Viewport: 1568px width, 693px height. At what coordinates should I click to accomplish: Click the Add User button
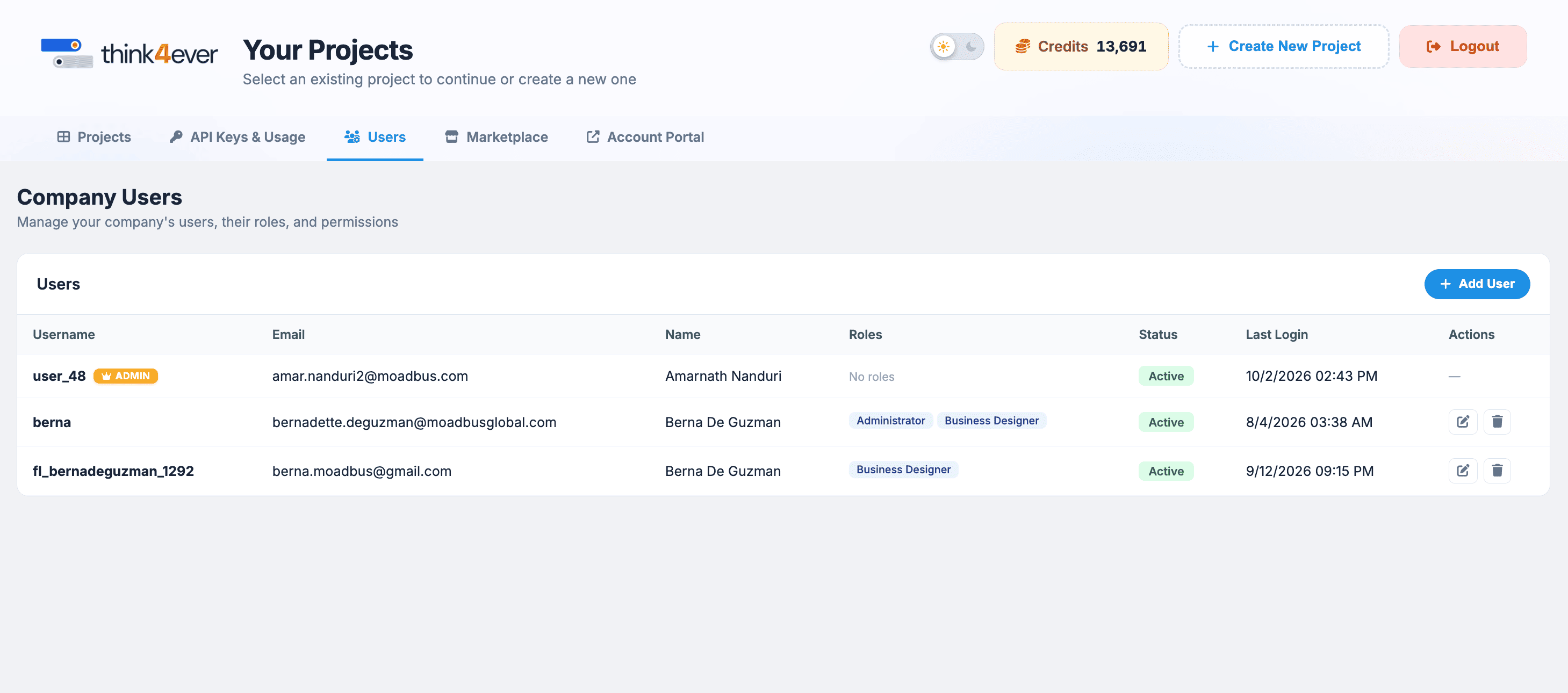point(1477,284)
